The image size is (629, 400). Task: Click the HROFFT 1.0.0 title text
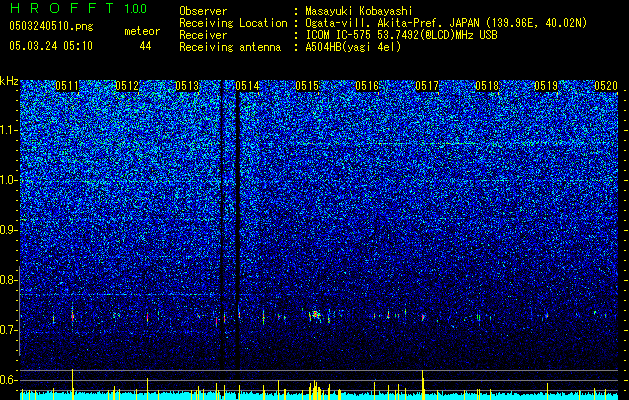78,8
